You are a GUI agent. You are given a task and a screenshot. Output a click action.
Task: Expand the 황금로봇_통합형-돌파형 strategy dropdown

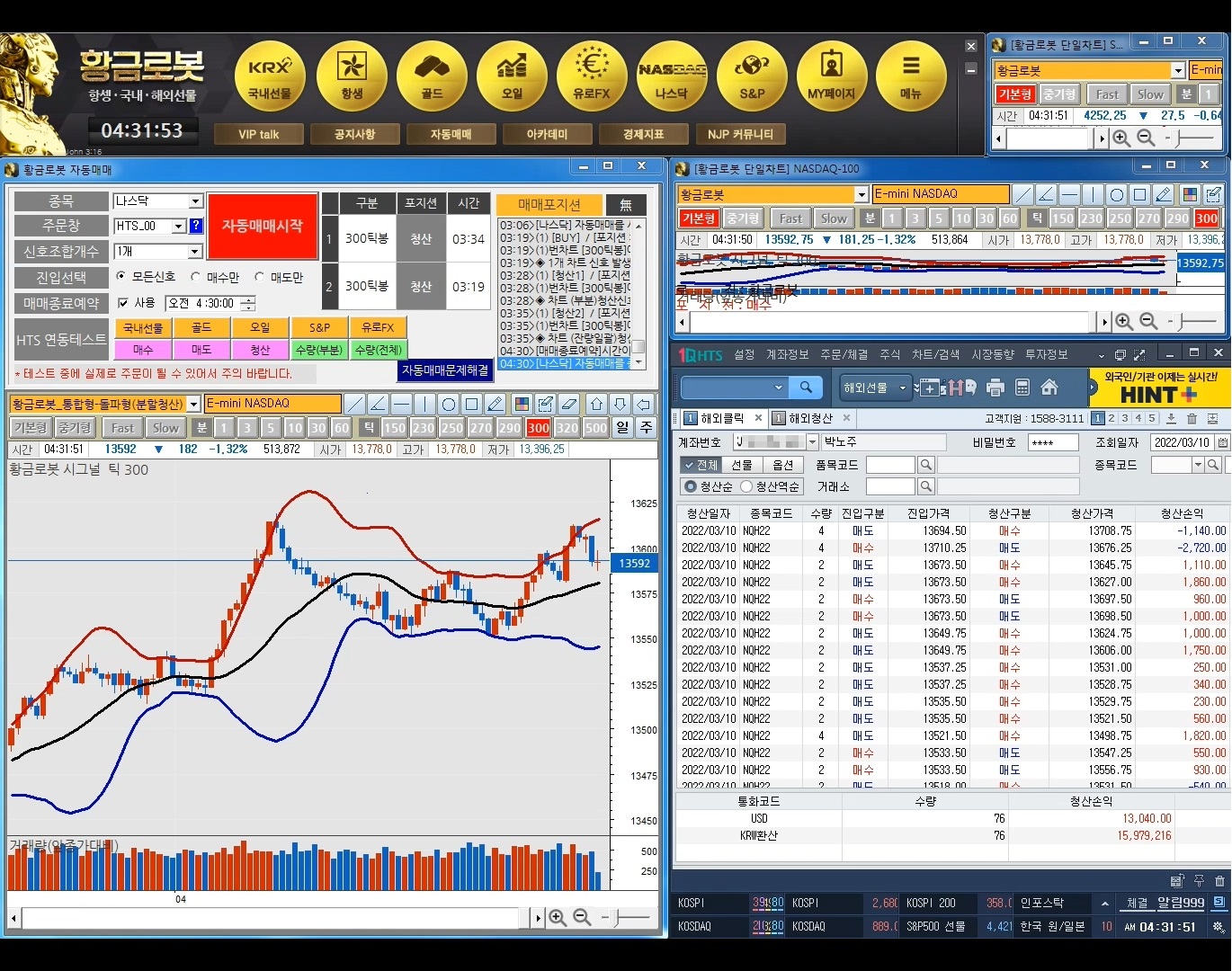click(193, 405)
